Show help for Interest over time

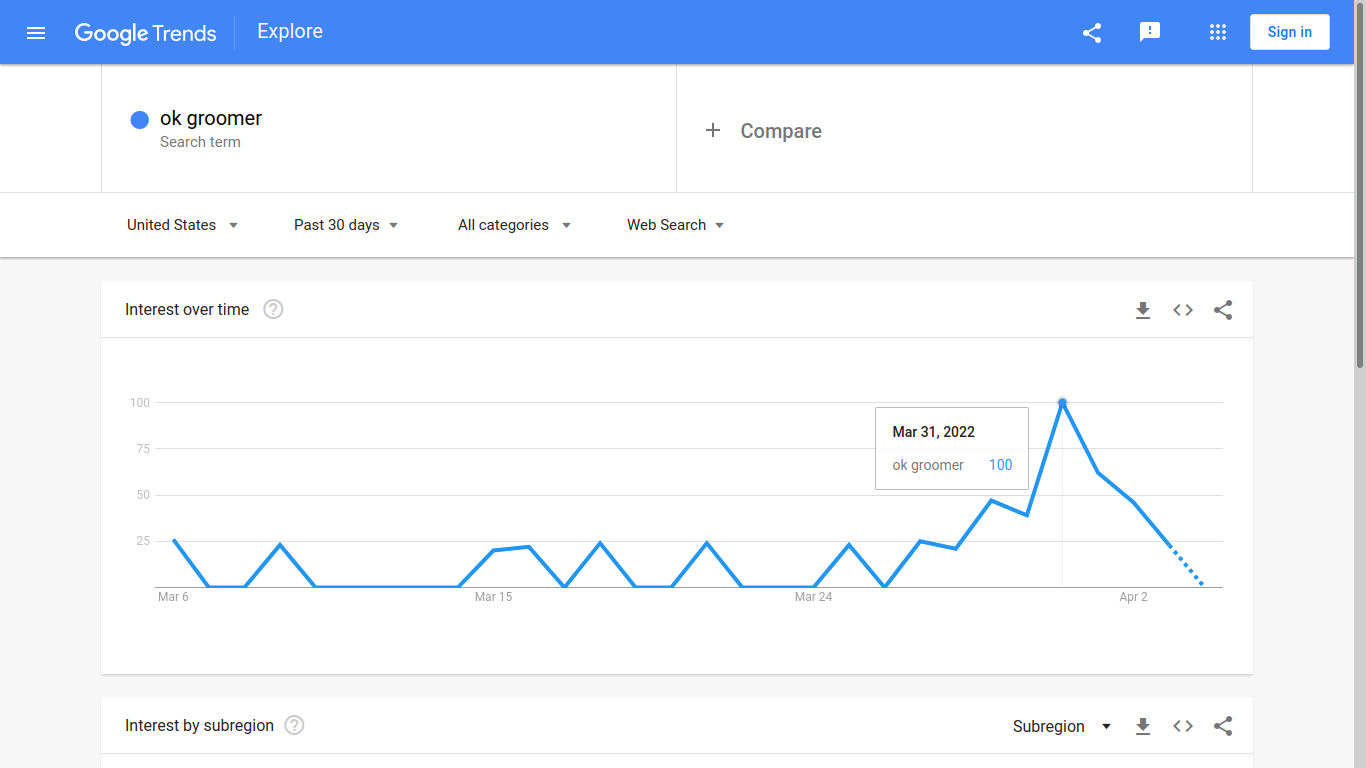coord(273,309)
